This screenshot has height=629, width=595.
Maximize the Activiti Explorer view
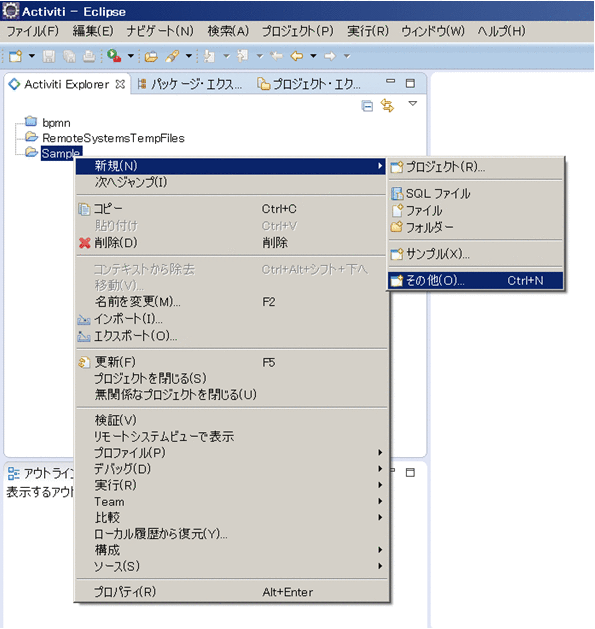click(410, 83)
